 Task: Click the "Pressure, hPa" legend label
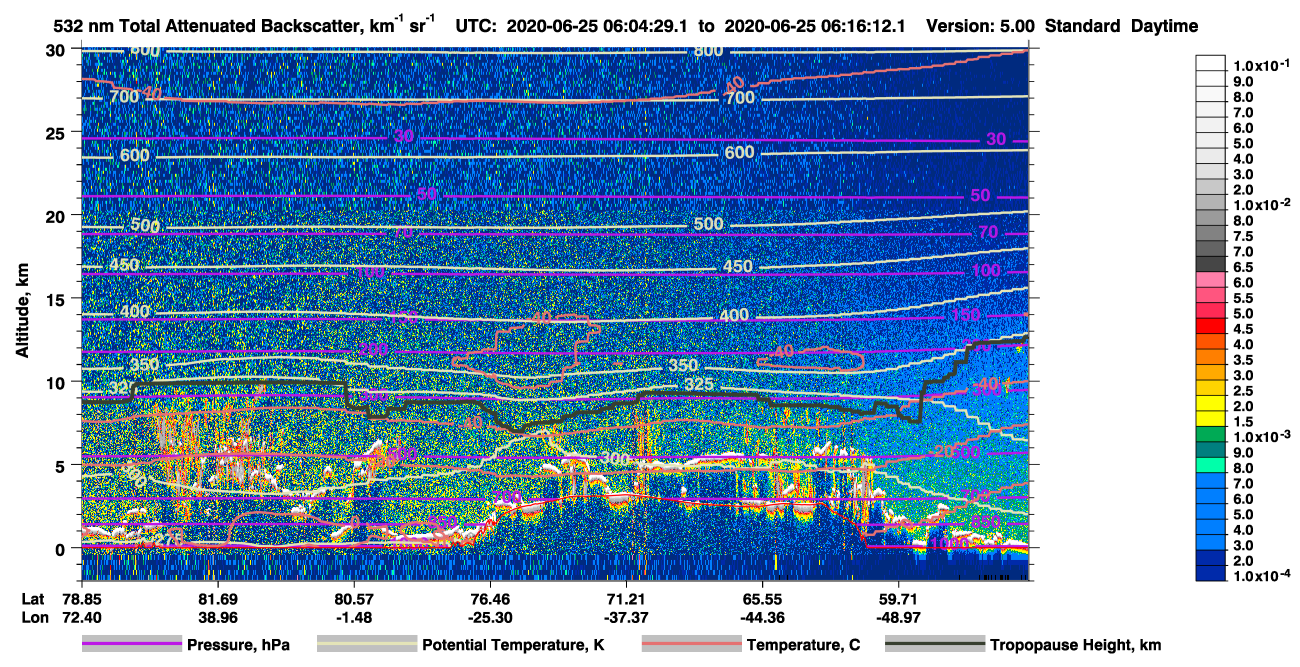(238, 645)
